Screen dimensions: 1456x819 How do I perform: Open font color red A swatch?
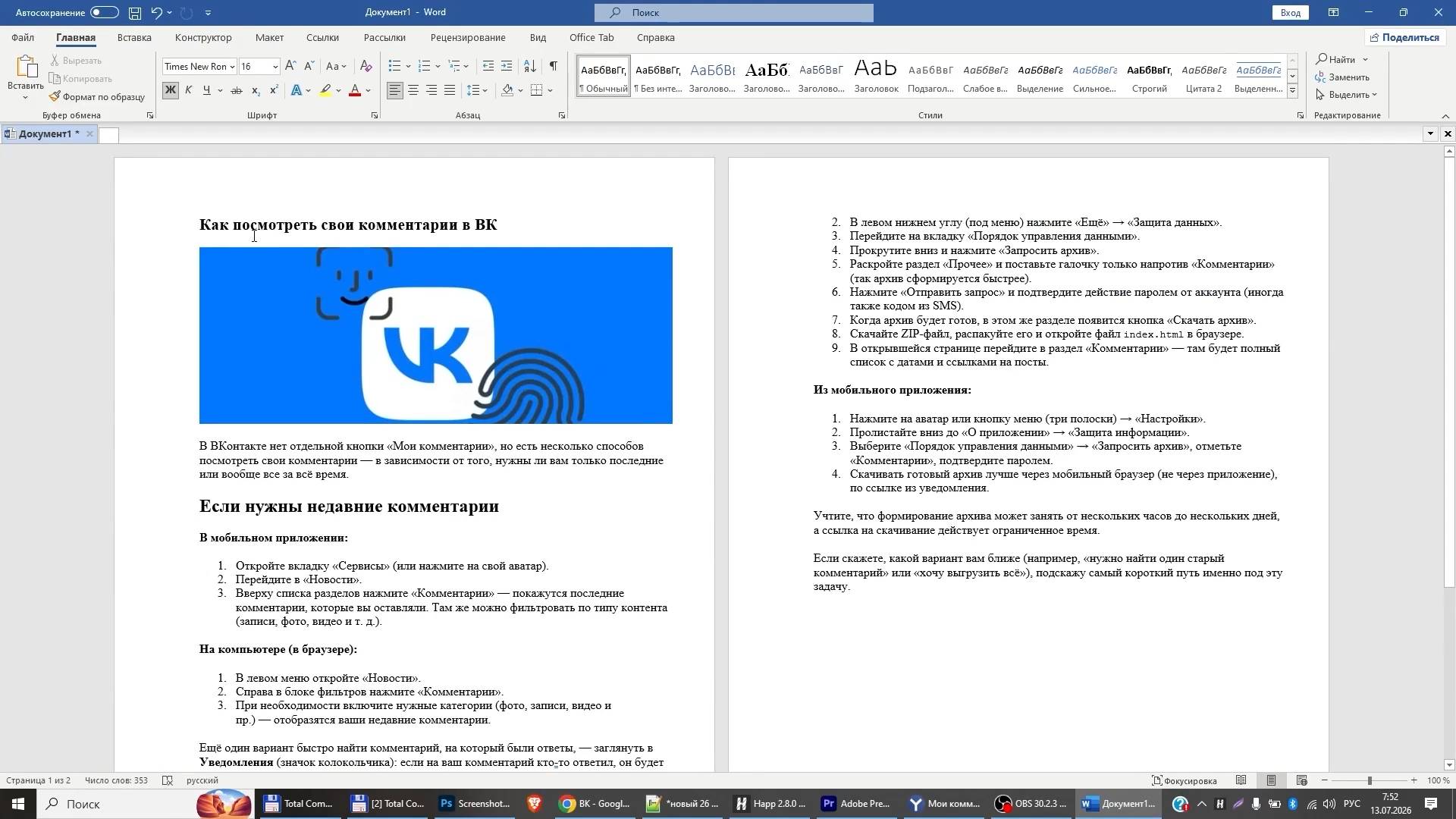click(354, 90)
